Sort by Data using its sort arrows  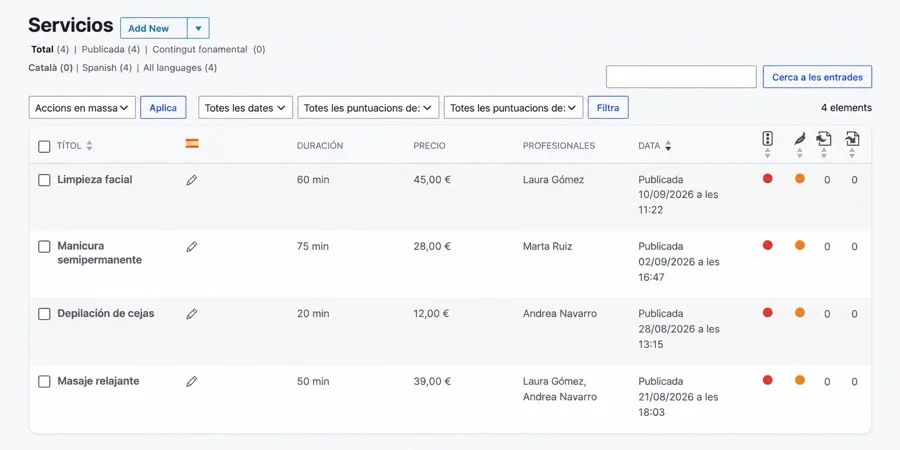668,146
